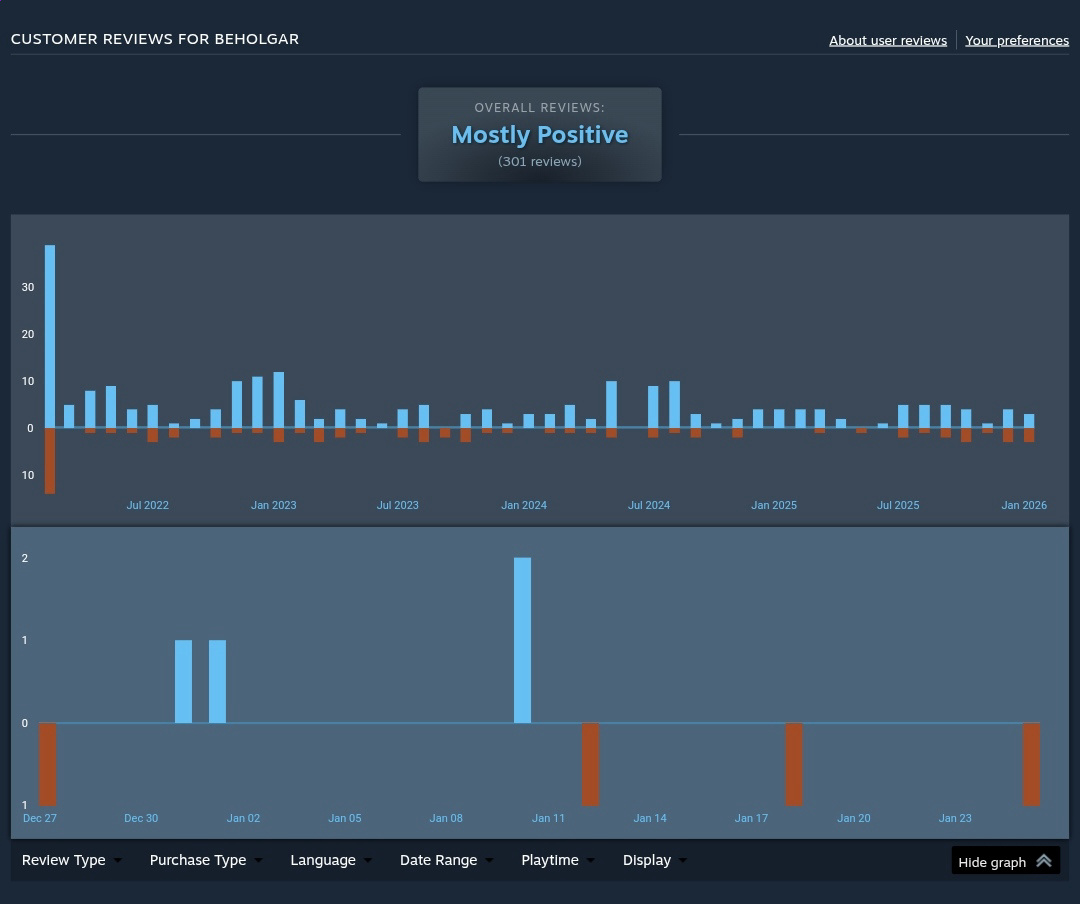Select the red bar above Dec 27

point(48,764)
